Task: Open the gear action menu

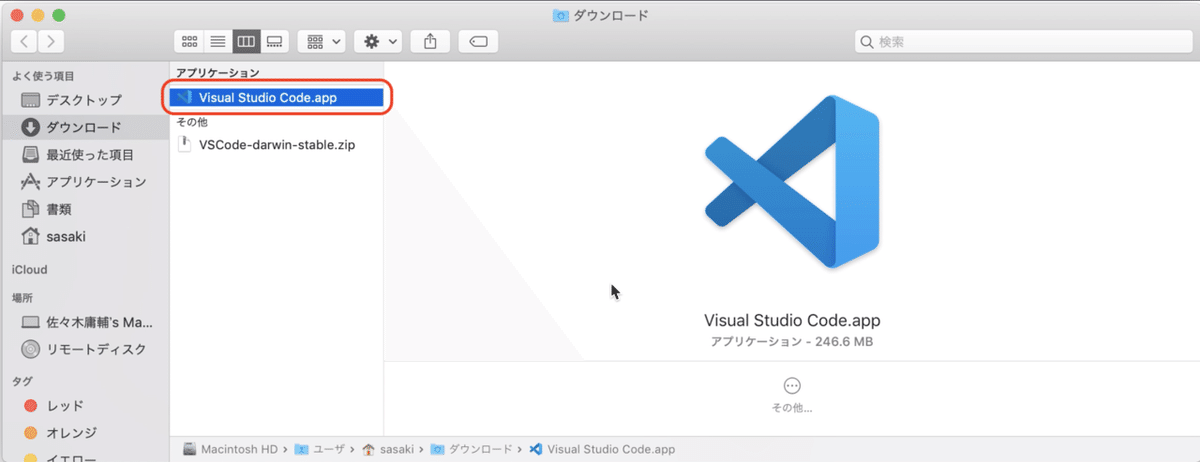Action: click(379, 41)
